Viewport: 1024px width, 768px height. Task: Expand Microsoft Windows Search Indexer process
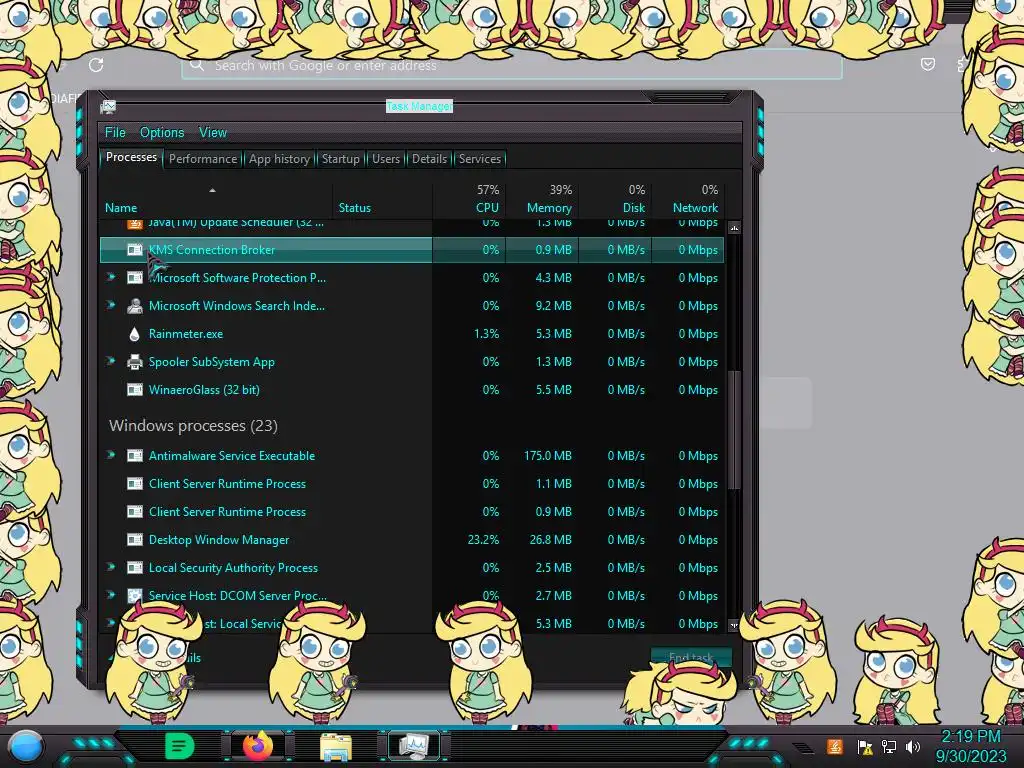pos(111,306)
